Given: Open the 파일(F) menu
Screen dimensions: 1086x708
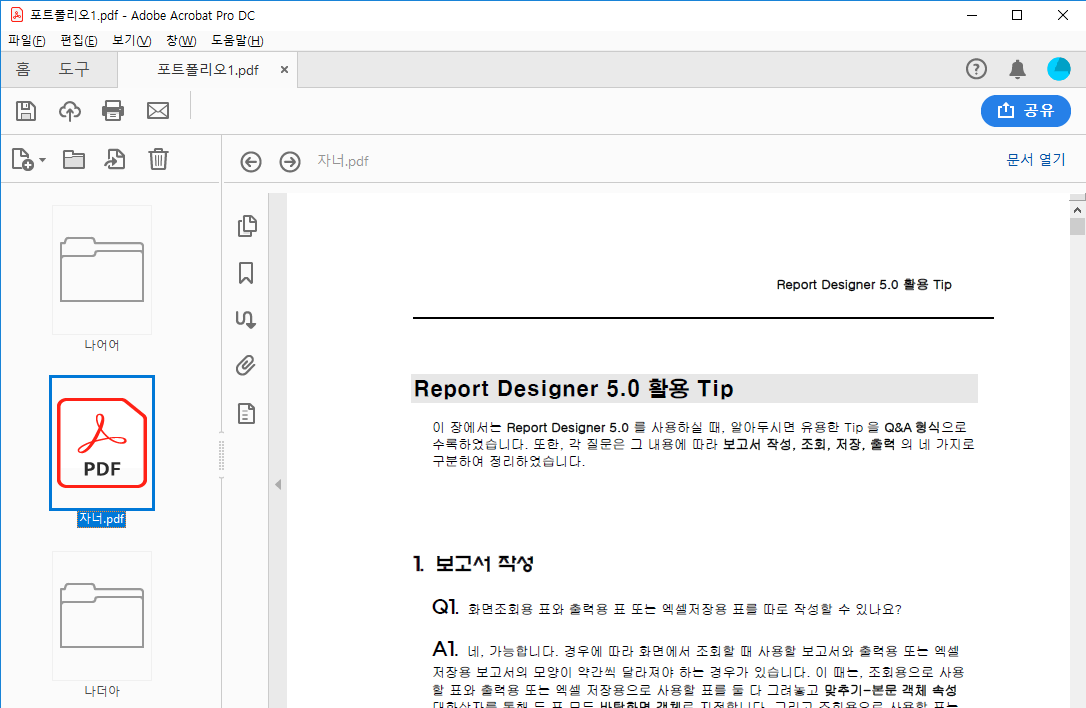Looking at the screenshot, I should click(27, 41).
